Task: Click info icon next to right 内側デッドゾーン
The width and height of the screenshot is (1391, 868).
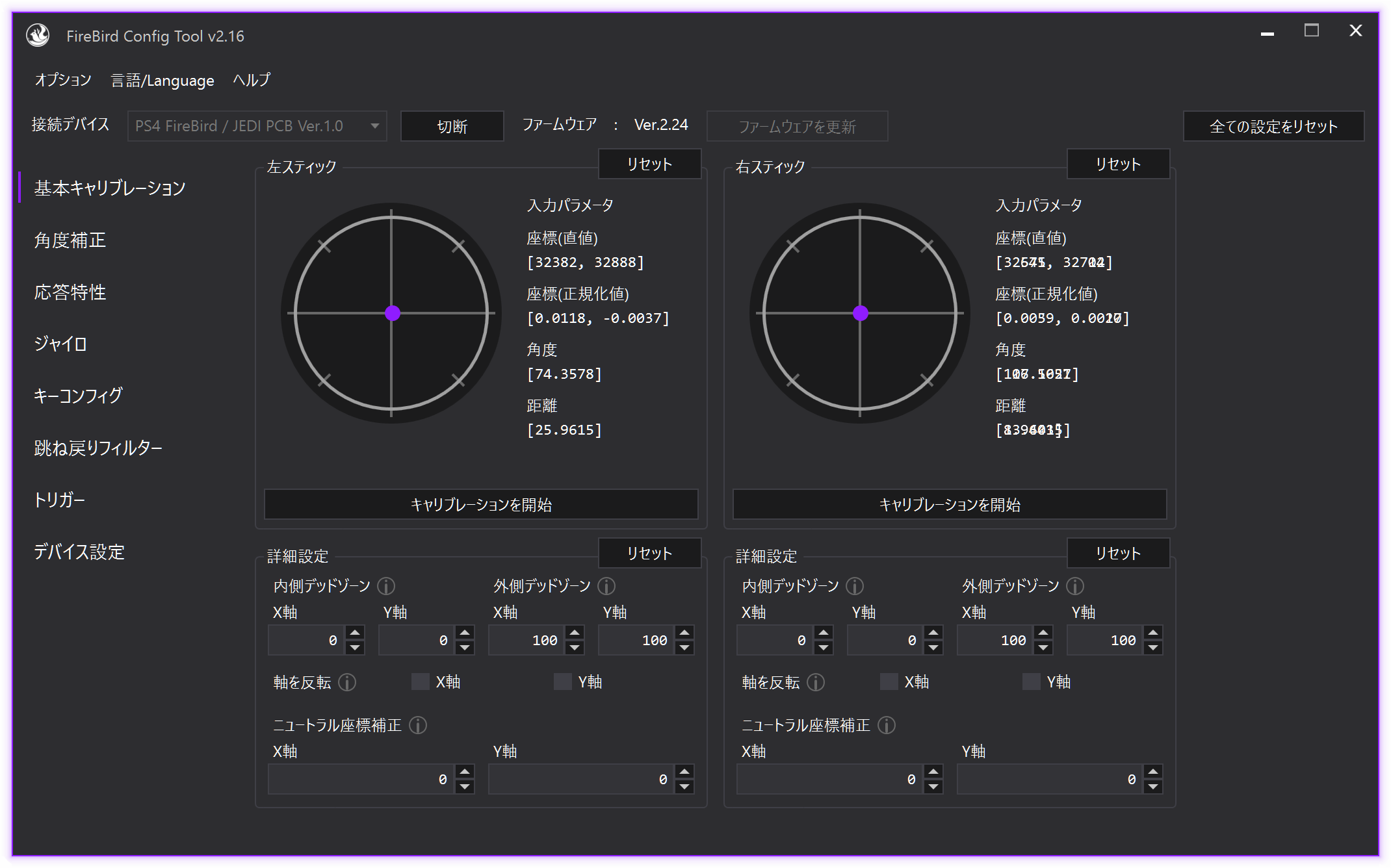Action: (x=855, y=587)
